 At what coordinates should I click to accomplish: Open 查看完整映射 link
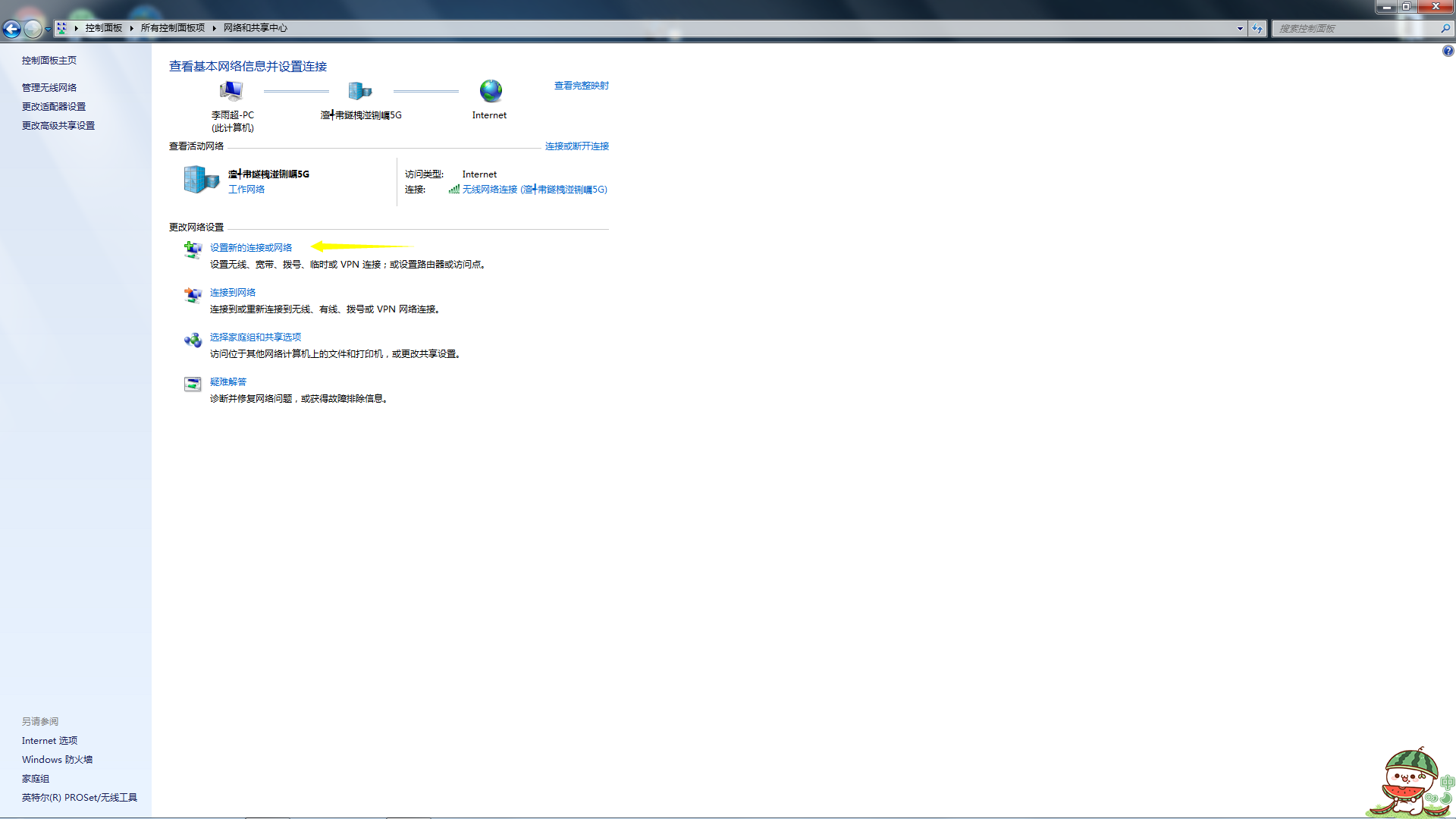click(582, 86)
